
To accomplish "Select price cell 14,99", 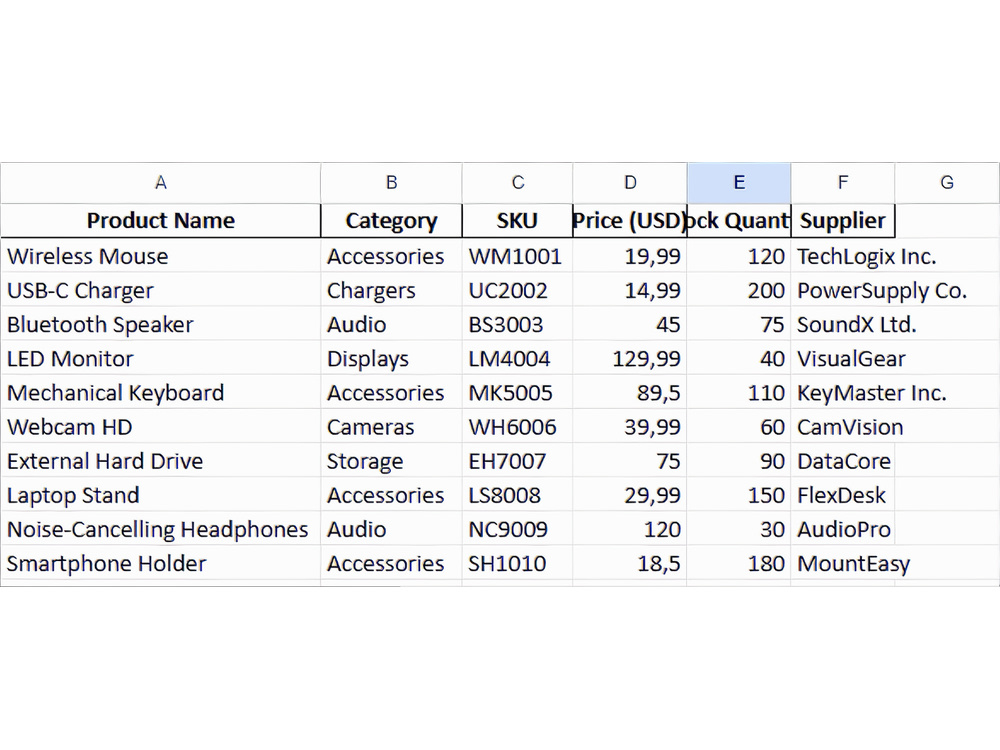I will point(630,291).
